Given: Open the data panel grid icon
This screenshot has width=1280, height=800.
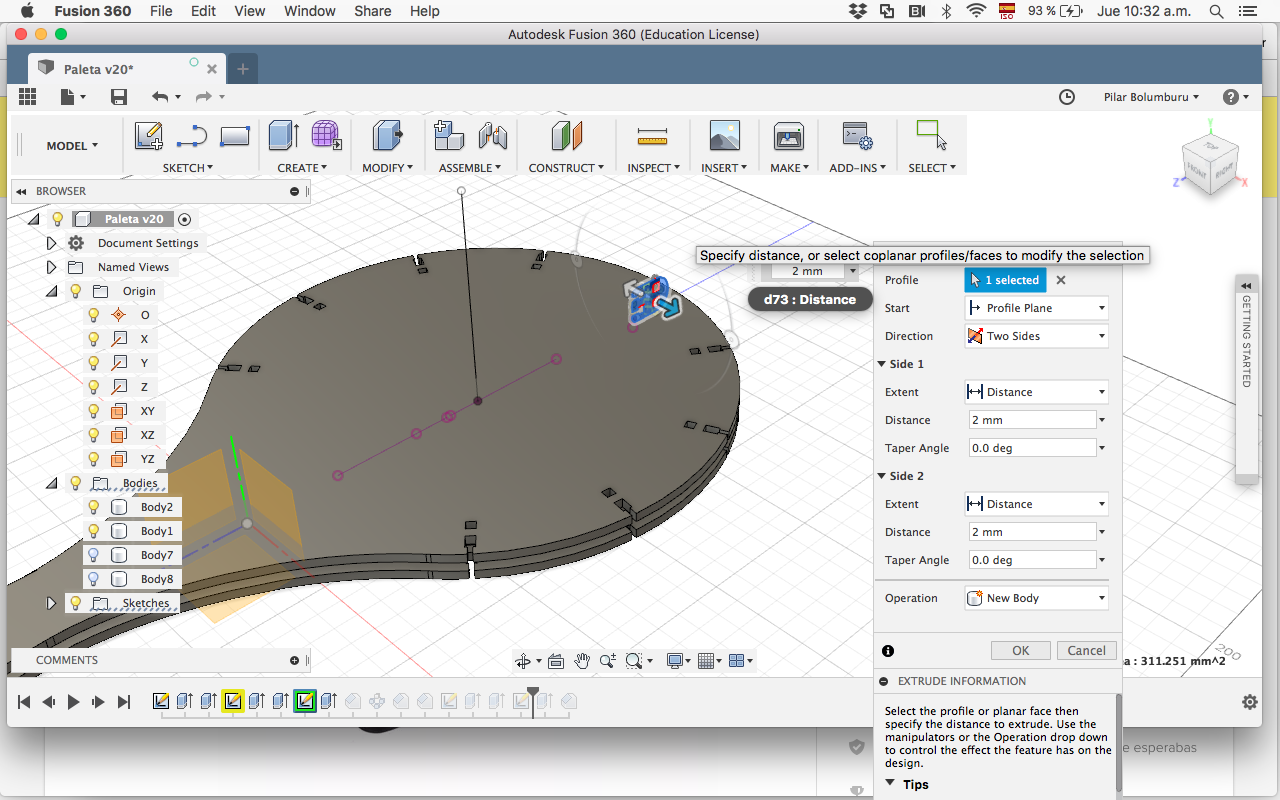Looking at the screenshot, I should click(x=27, y=96).
